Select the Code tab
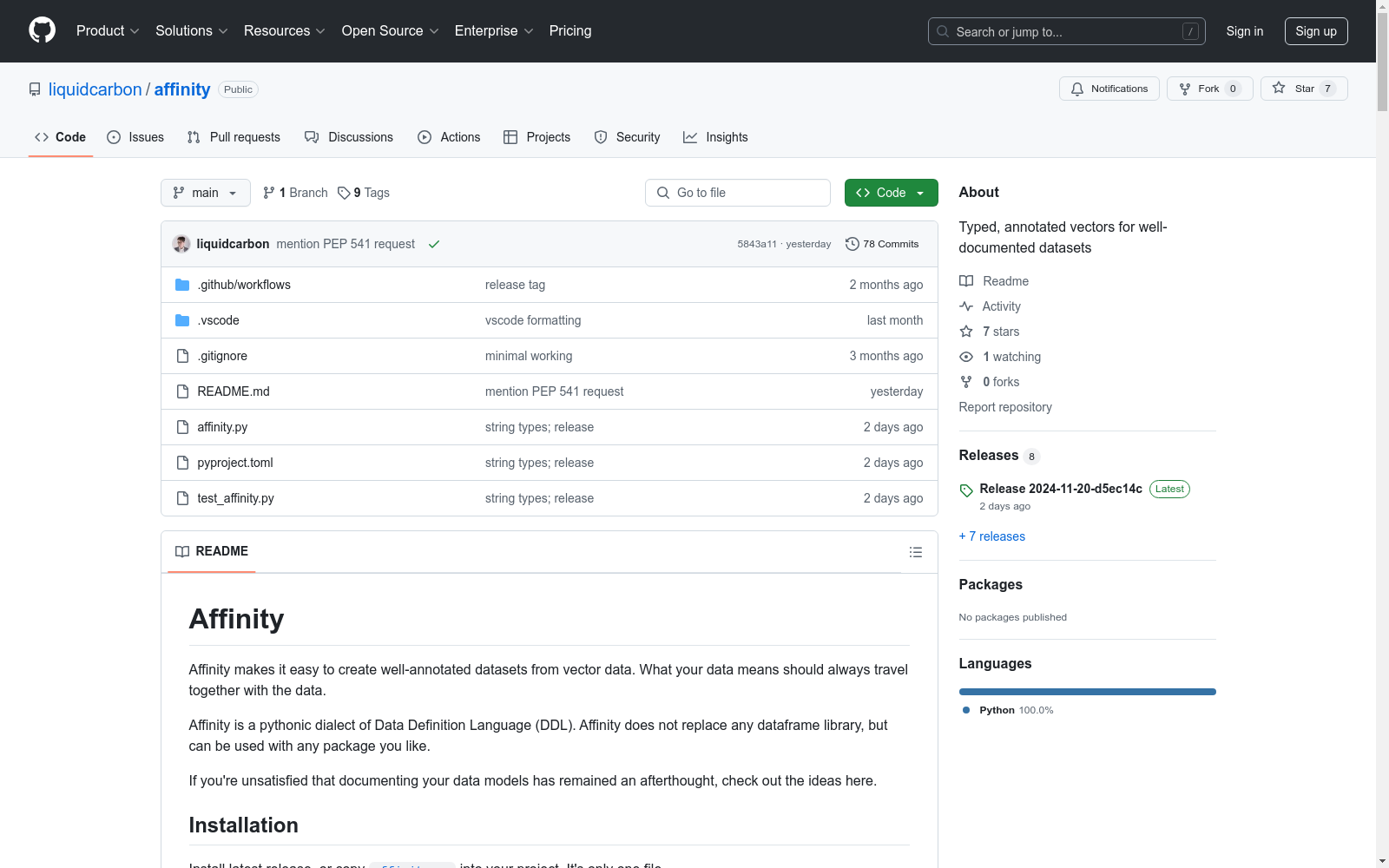Screen dimensions: 1389x868 point(61,137)
